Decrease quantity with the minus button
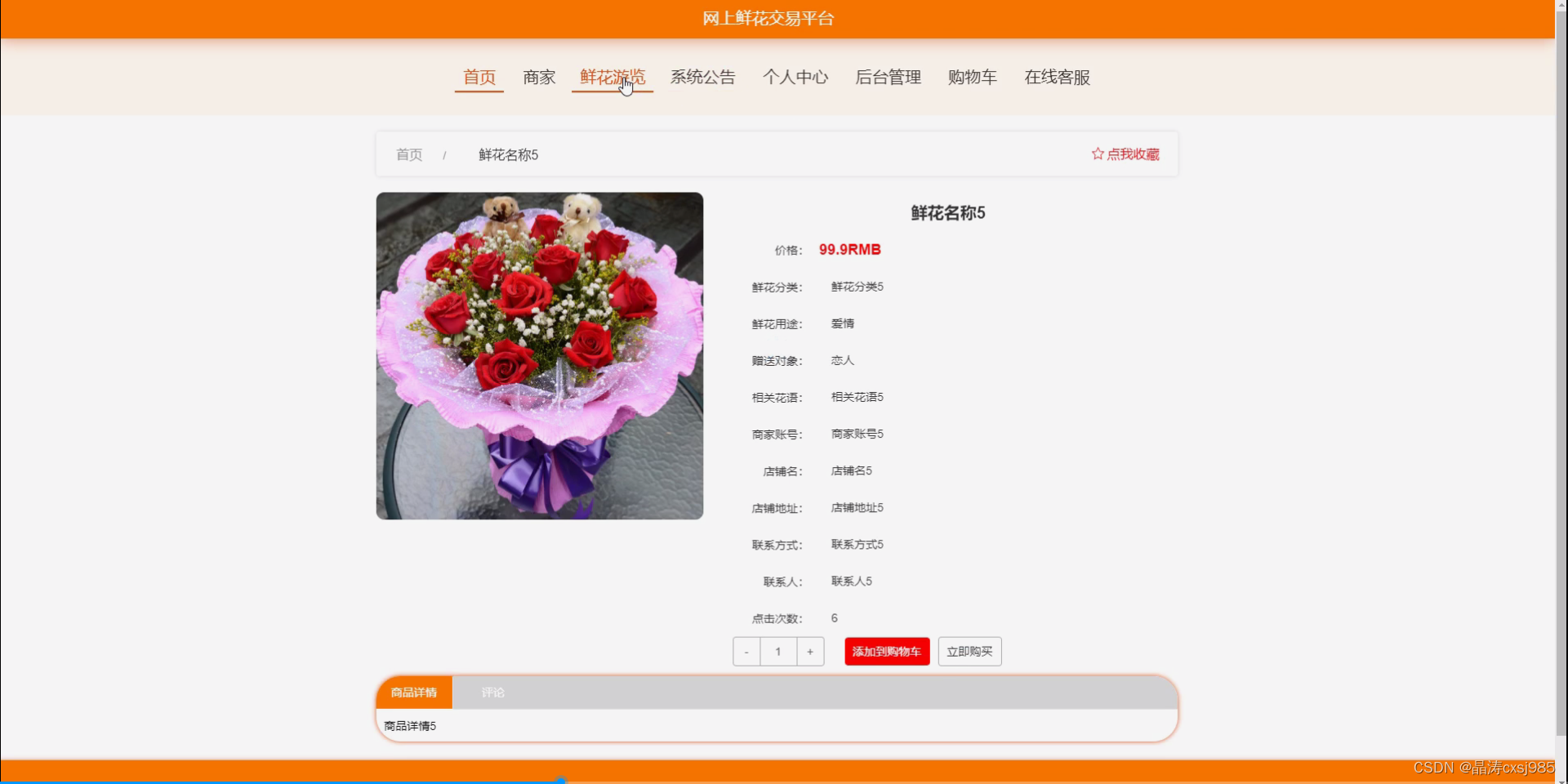The width and height of the screenshot is (1568, 784). point(746,652)
